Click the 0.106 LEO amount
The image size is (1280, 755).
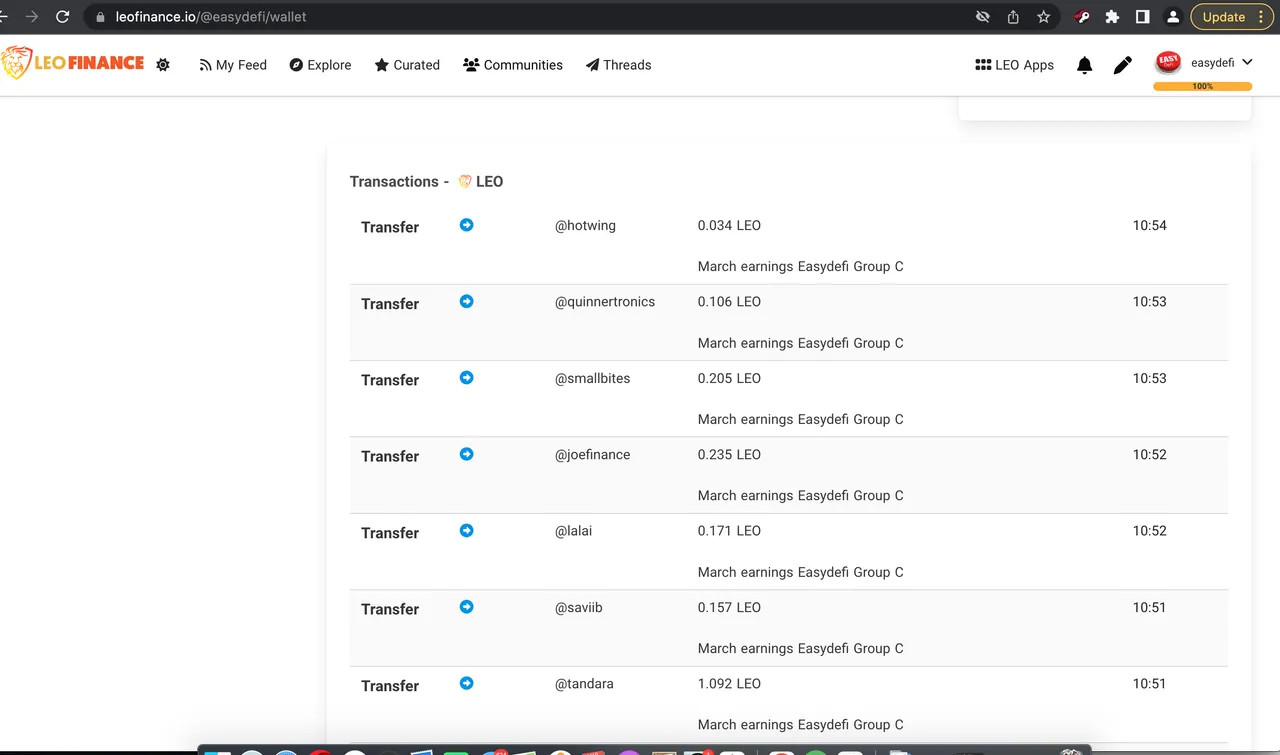coord(729,302)
